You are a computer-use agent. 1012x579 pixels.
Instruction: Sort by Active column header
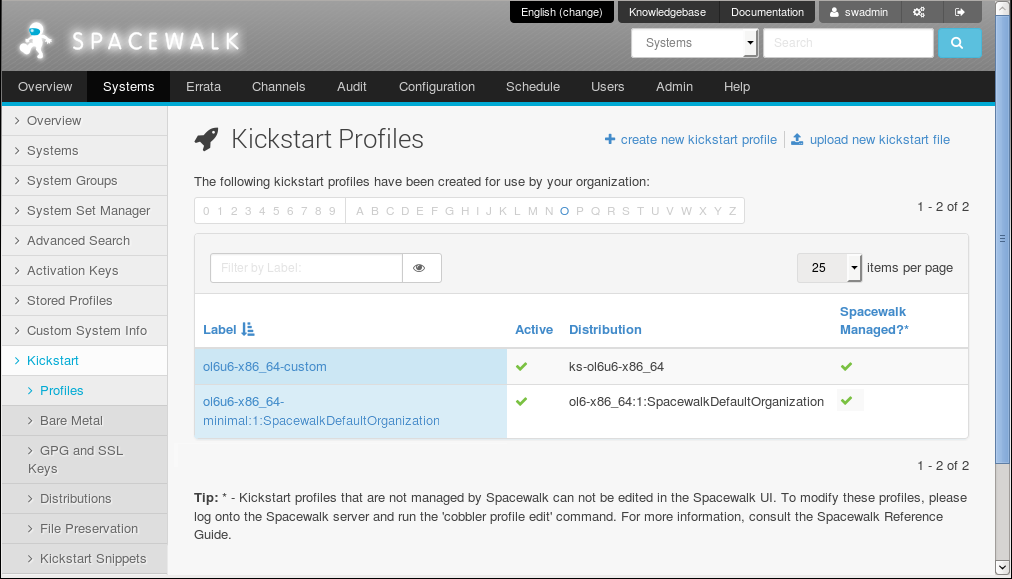click(534, 330)
